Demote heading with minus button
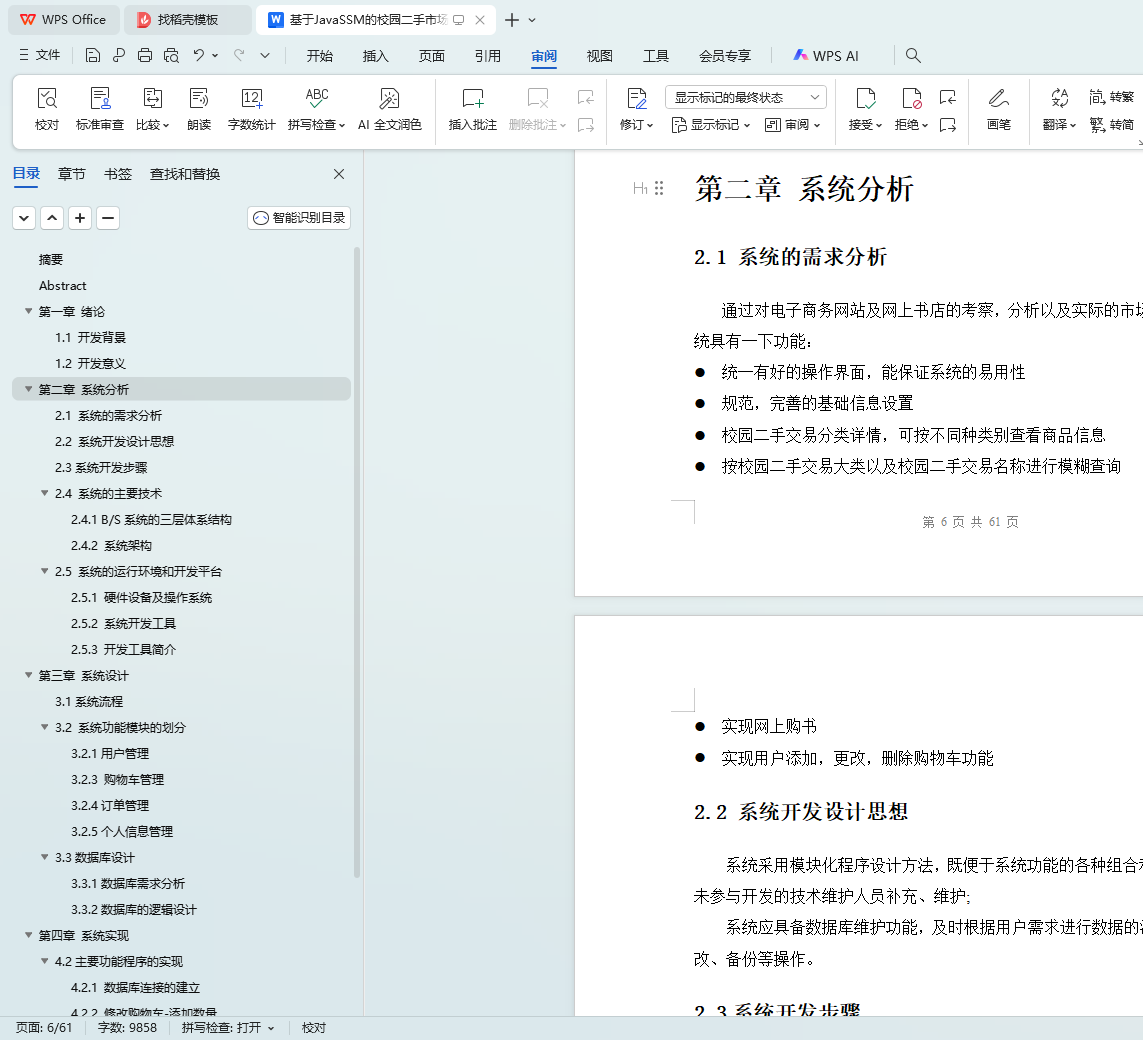 [x=108, y=218]
